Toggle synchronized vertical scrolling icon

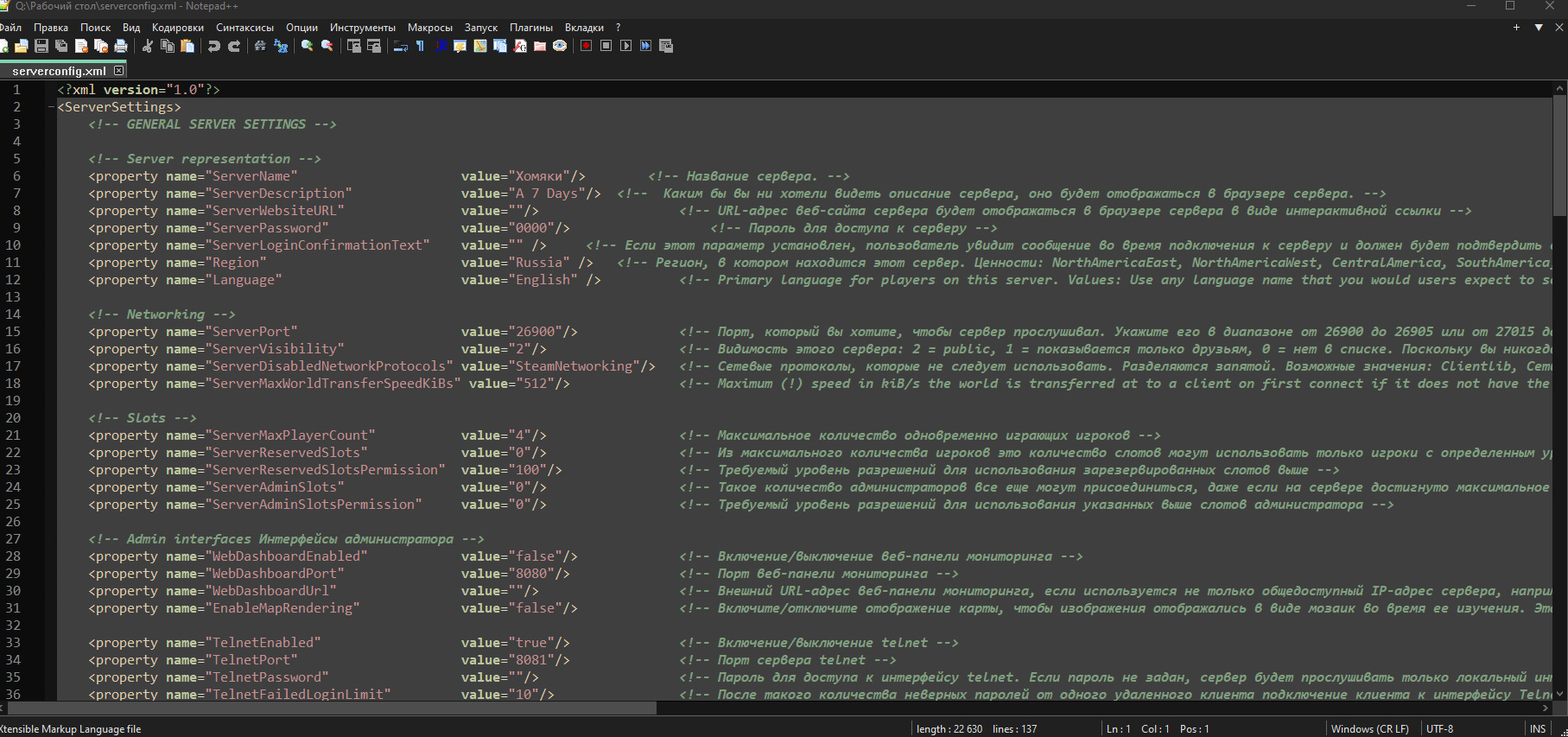(x=354, y=46)
